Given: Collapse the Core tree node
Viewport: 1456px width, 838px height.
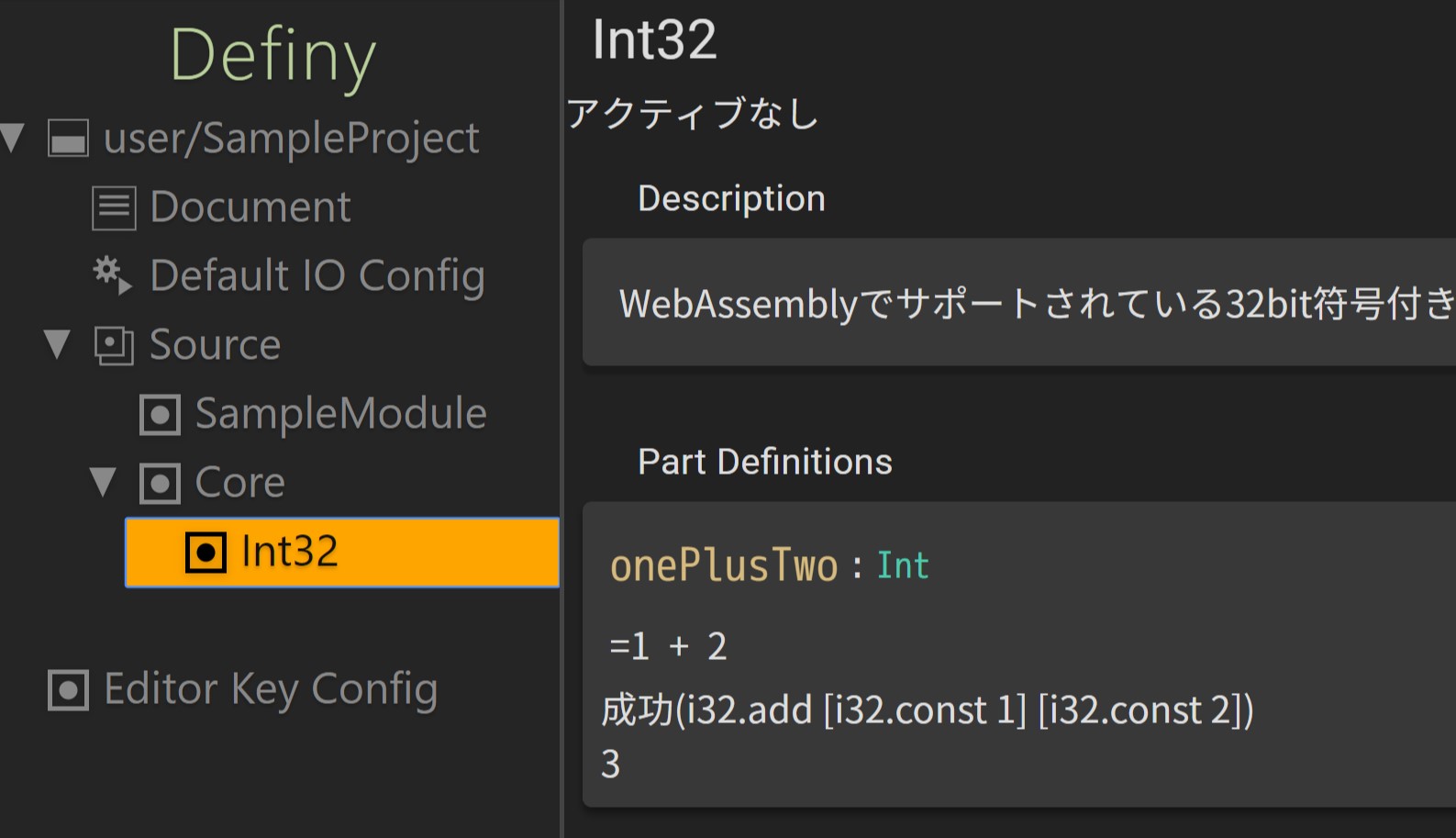Looking at the screenshot, I should [x=103, y=483].
